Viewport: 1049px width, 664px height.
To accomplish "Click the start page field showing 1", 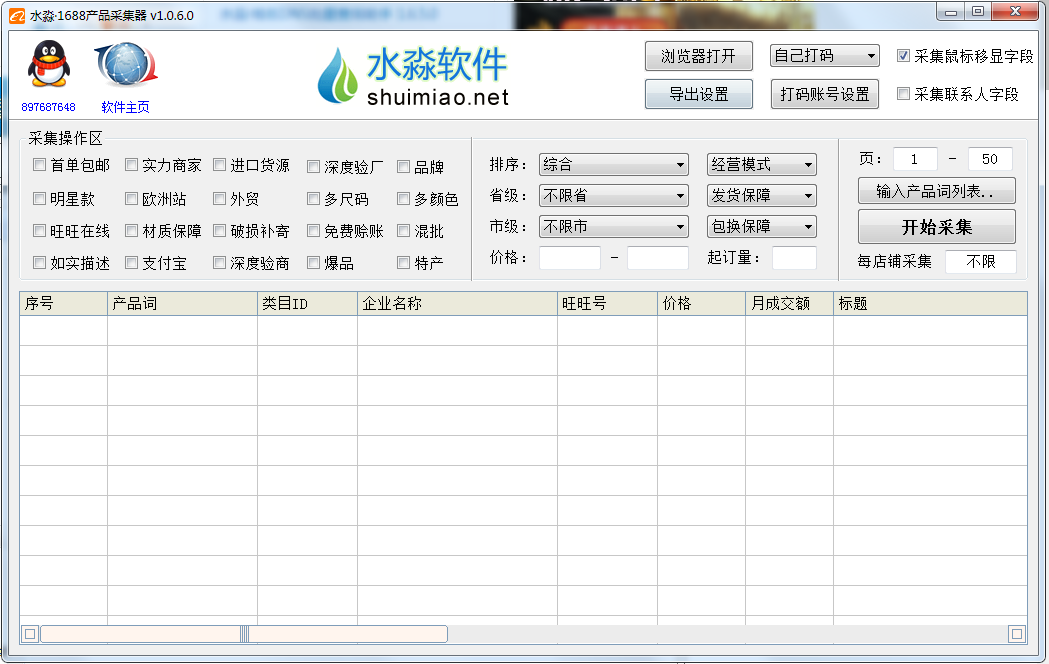I will click(x=915, y=159).
